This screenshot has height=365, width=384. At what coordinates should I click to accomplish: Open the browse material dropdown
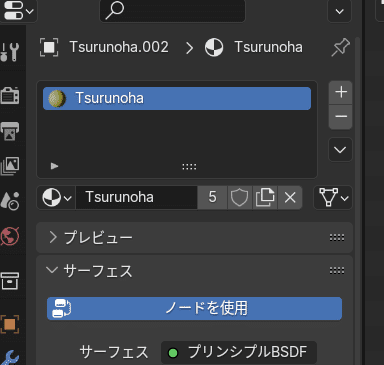56,198
